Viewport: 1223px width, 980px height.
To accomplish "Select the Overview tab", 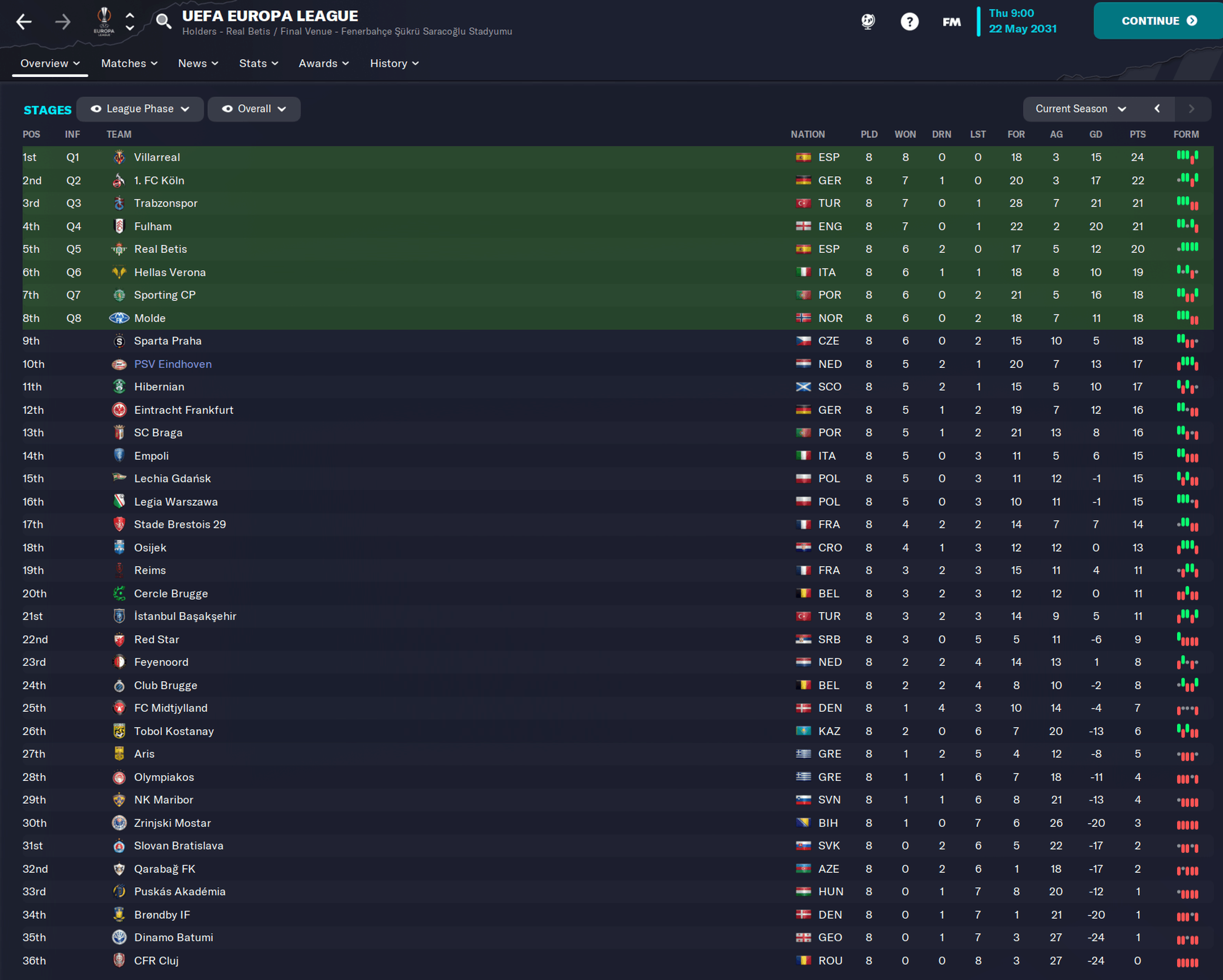I will click(x=50, y=63).
